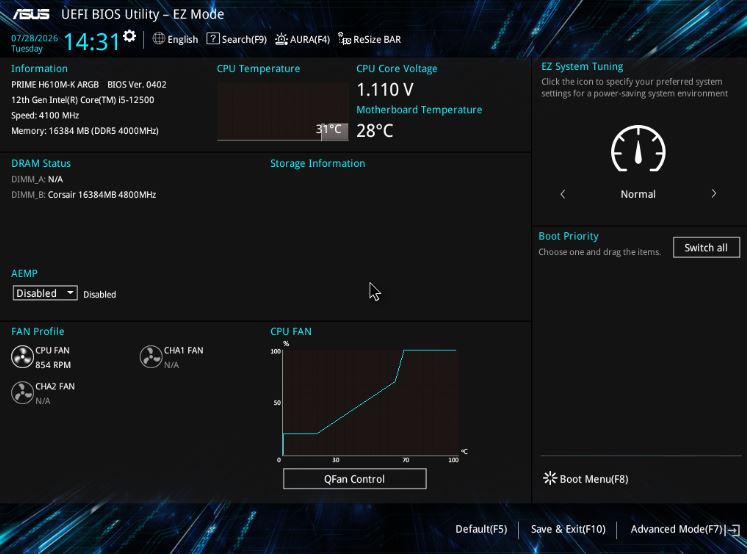Click the EZ System Tuning gauge icon
The width and height of the screenshot is (747, 554).
[x=638, y=149]
